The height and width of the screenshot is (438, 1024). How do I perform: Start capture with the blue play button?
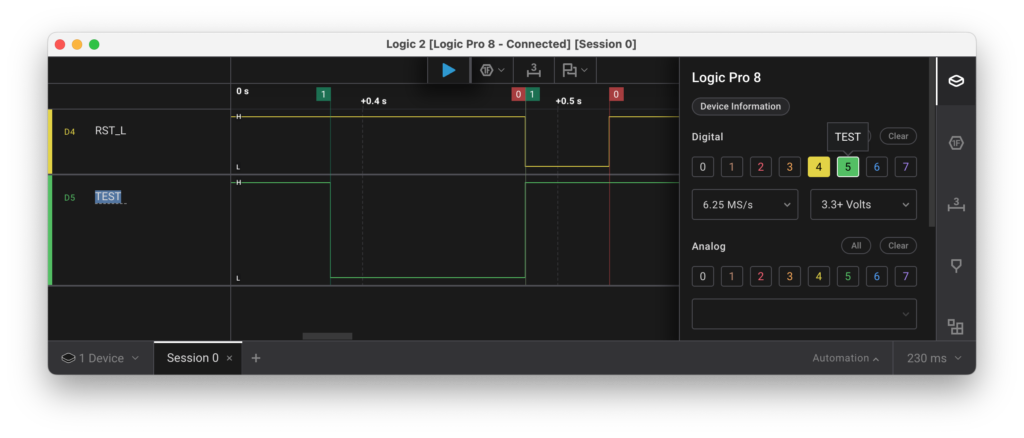449,70
